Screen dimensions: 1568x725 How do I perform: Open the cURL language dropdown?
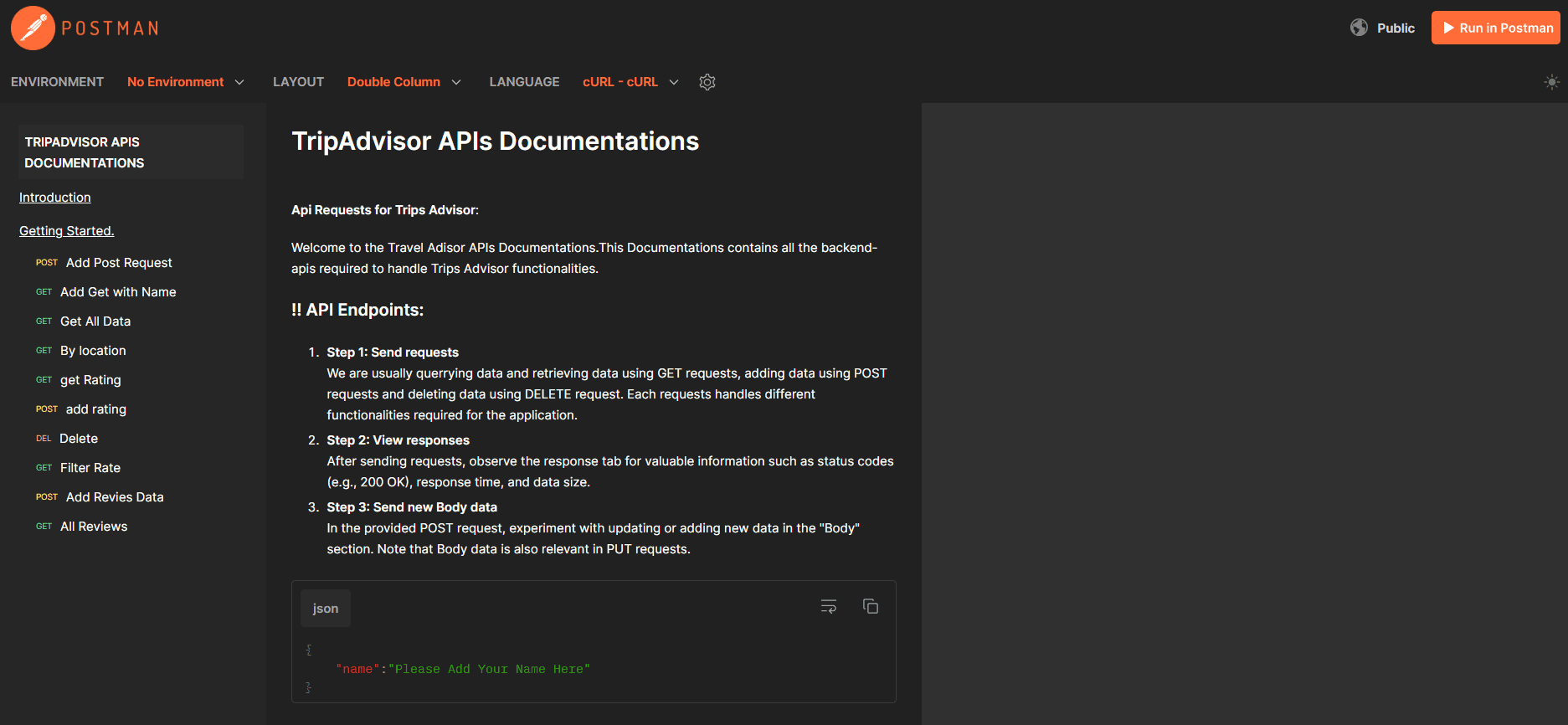pyautogui.click(x=630, y=82)
